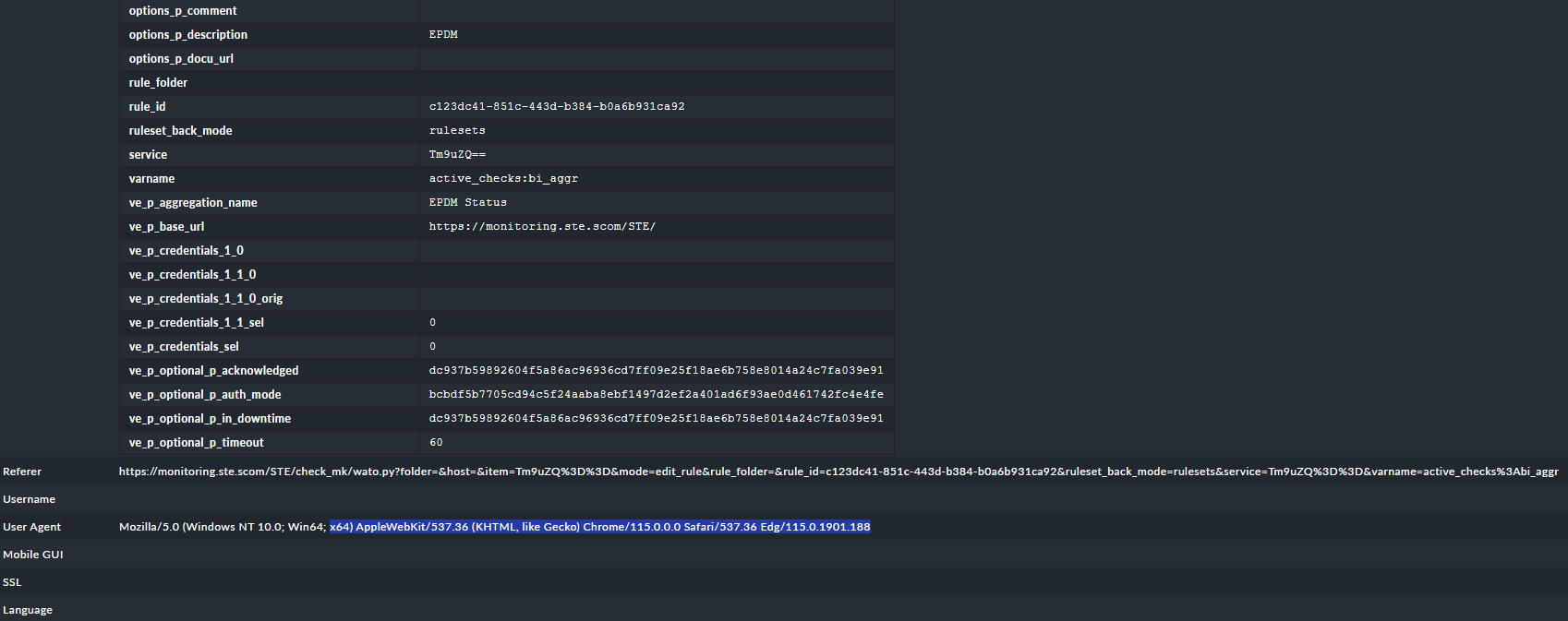Click the ve_p_base_url monitoring URL value
Image resolution: width=1568 pixels, height=621 pixels.
click(542, 227)
